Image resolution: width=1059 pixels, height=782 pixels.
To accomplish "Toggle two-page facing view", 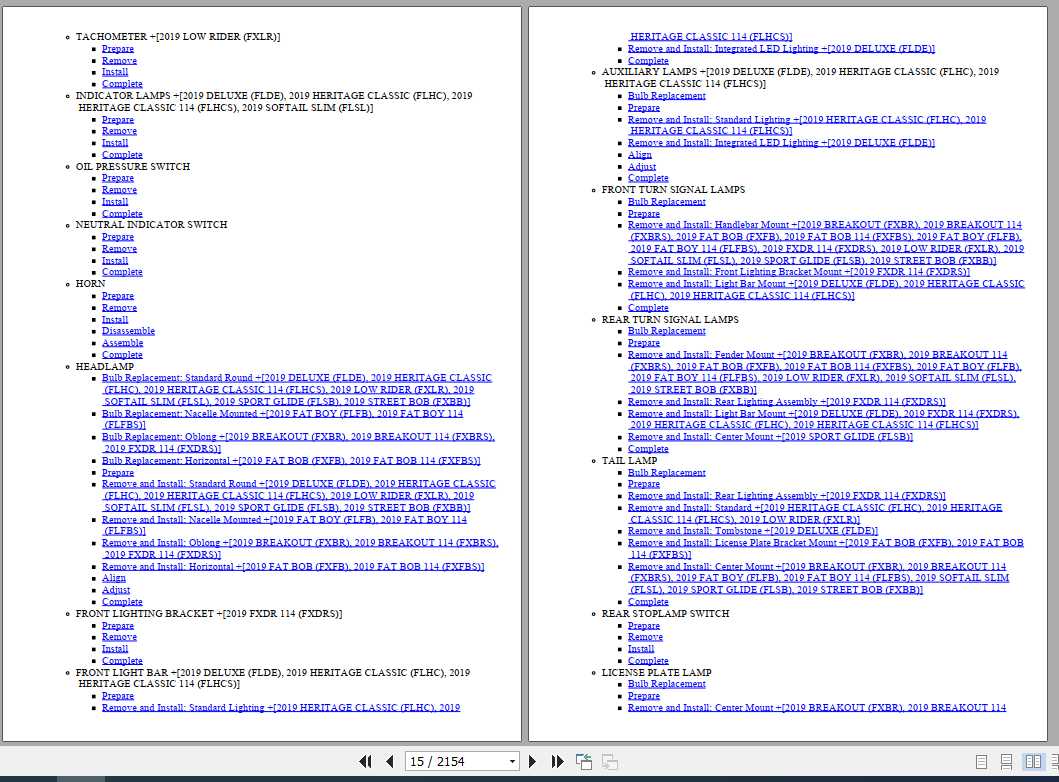I will tap(1033, 762).
